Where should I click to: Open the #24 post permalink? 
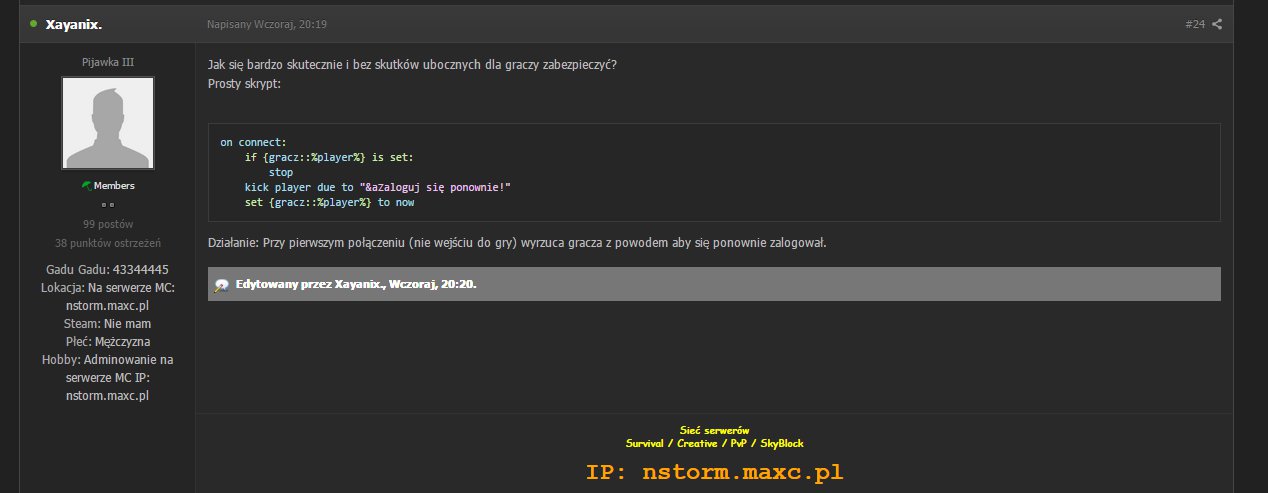pyautogui.click(x=1195, y=24)
